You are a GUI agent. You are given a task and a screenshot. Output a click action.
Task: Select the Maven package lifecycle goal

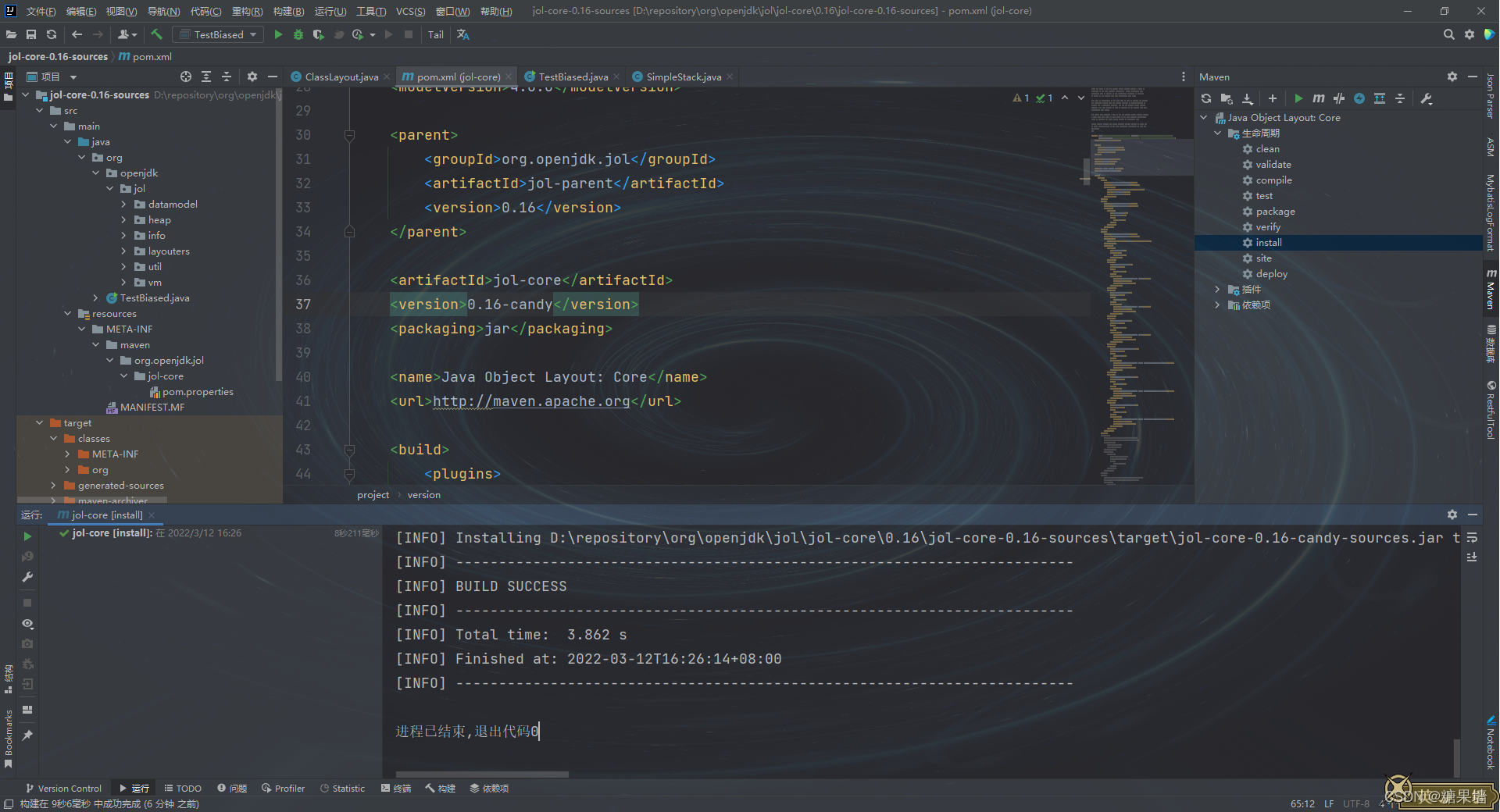pyautogui.click(x=1275, y=212)
